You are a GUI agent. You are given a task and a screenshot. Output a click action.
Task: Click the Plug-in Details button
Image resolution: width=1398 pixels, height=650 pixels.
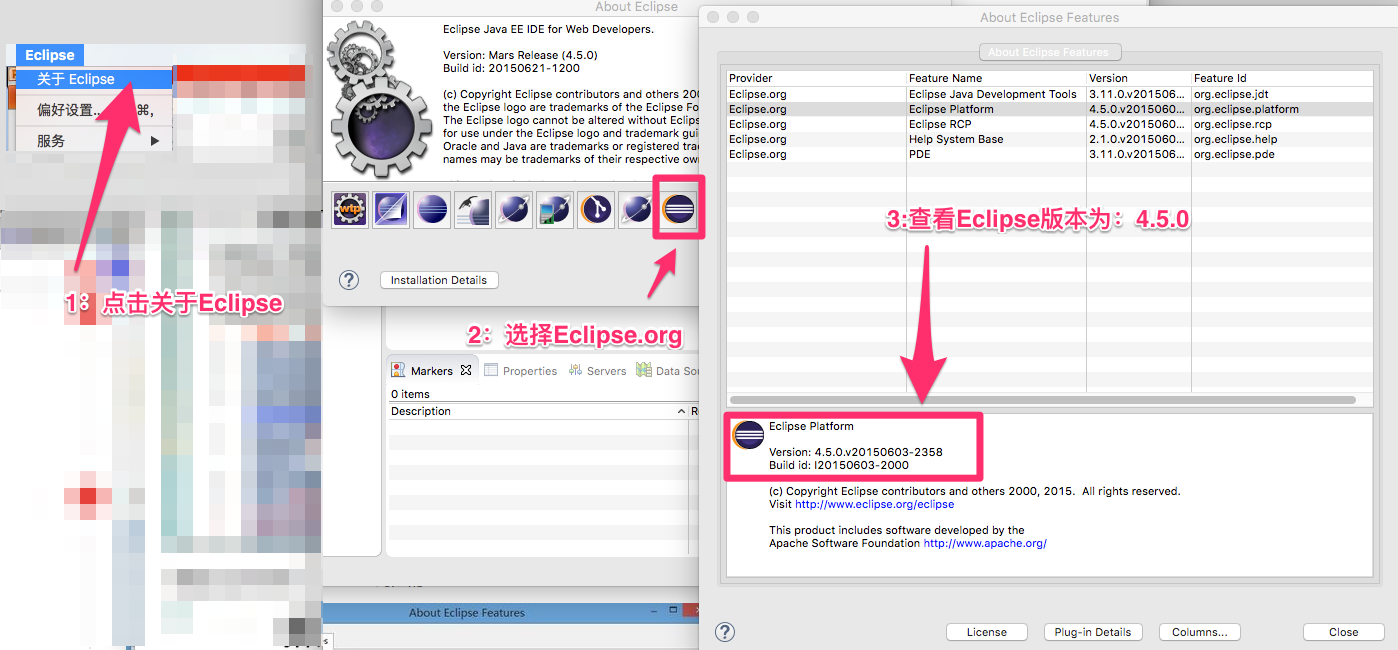click(x=1093, y=632)
